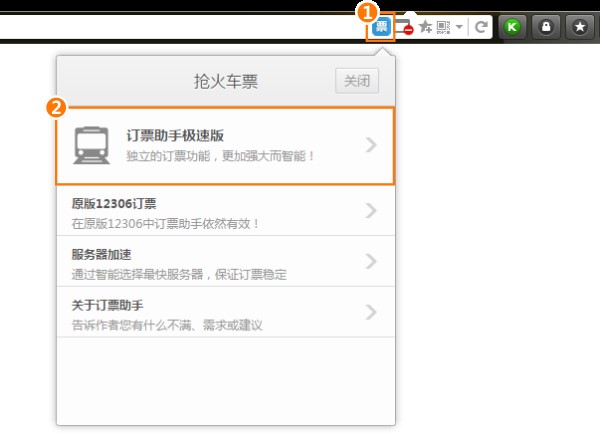
Task: Click description 在原版12306中订票助手依然有效！
Action: [x=165, y=224]
